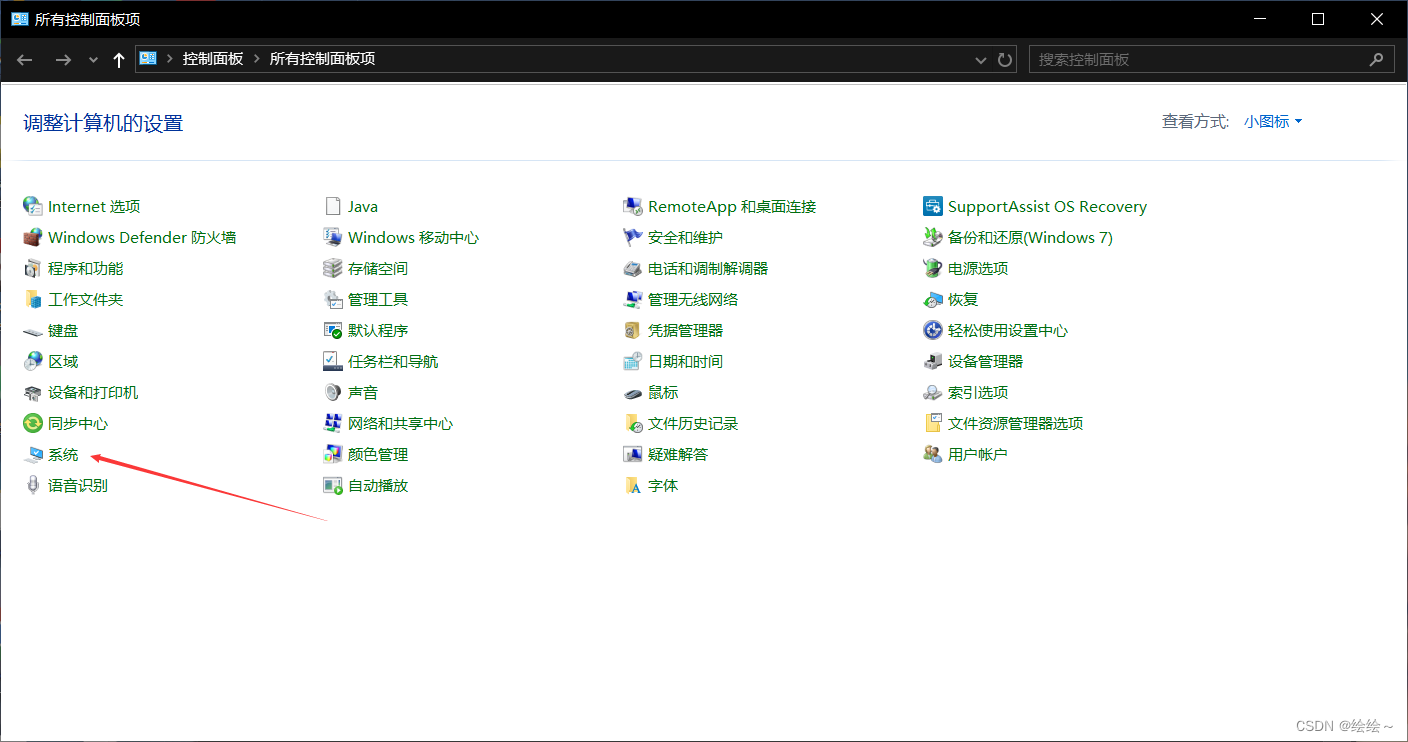The width and height of the screenshot is (1408, 742).
Task: Click the 默认程序 checkmark icon
Action: 333,330
